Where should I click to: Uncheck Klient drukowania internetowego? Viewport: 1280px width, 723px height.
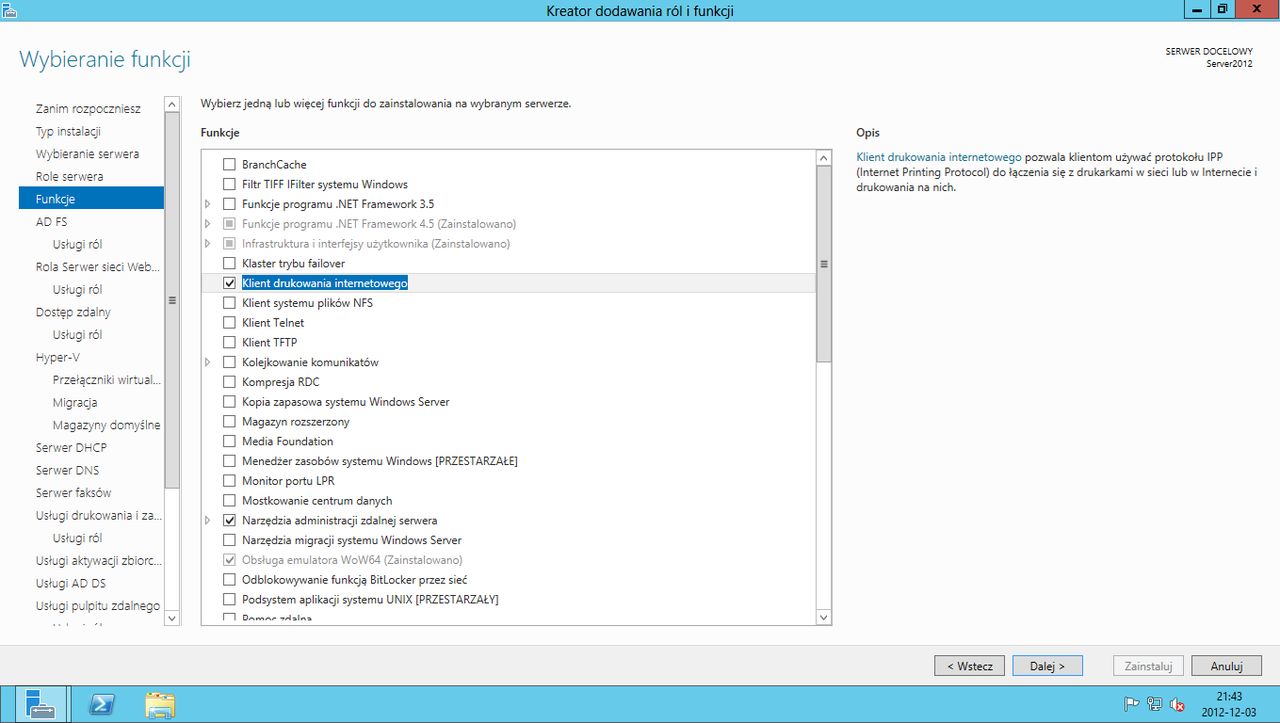(229, 283)
